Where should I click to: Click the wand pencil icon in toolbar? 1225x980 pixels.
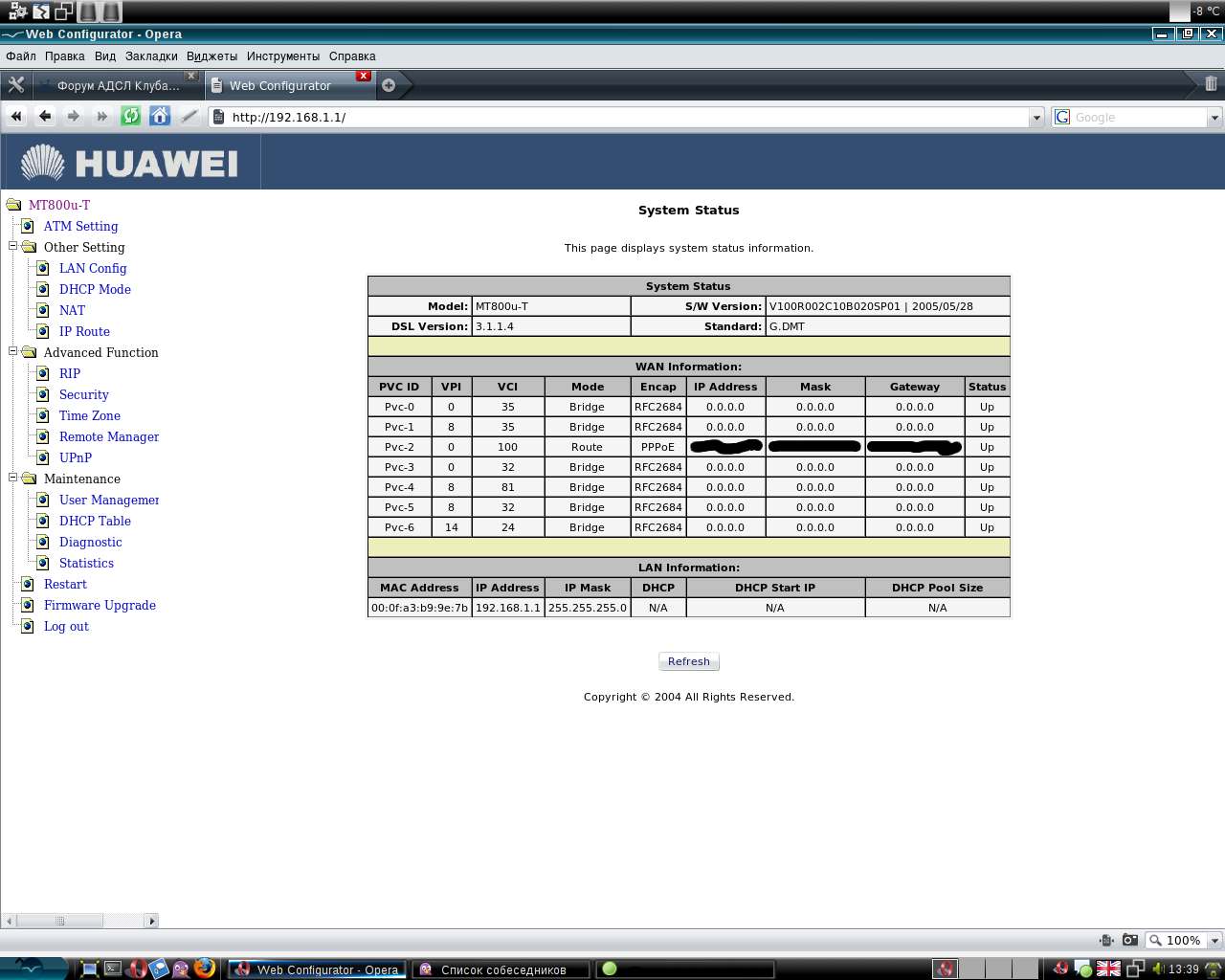[x=189, y=116]
